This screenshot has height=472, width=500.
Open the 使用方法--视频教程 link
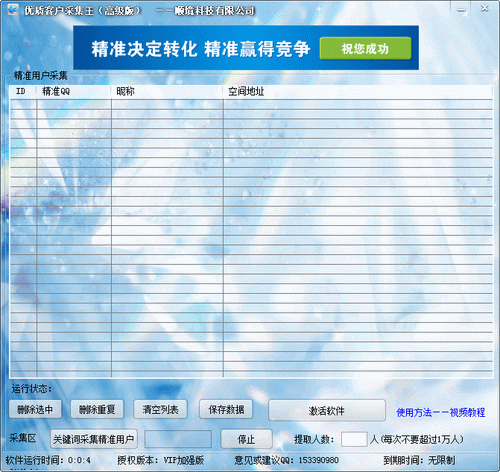441,412
